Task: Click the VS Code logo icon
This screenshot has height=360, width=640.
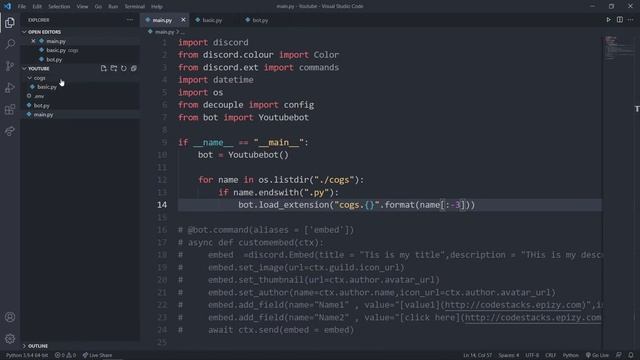Action: point(7,6)
